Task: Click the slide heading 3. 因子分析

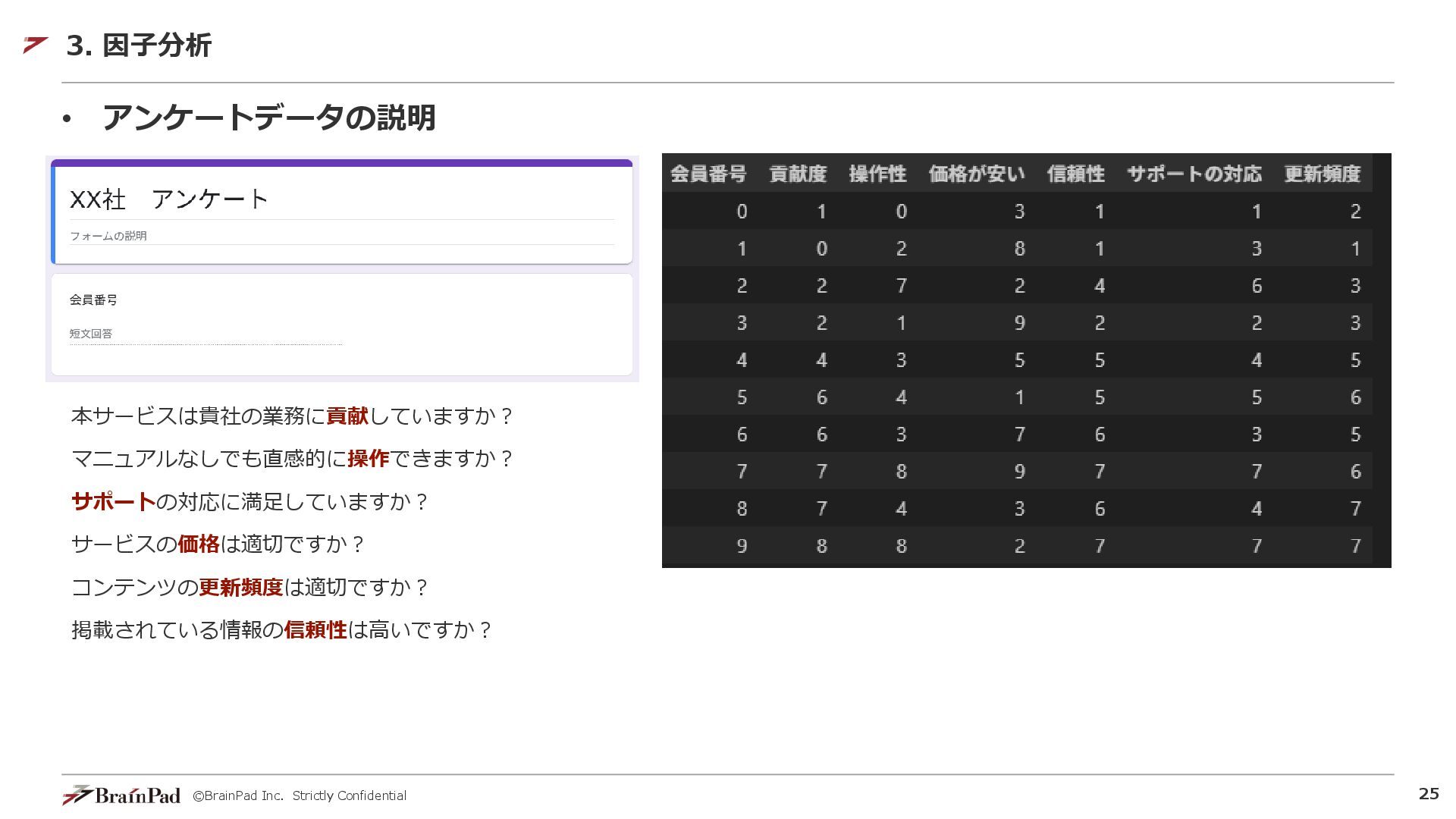Action: [x=139, y=45]
